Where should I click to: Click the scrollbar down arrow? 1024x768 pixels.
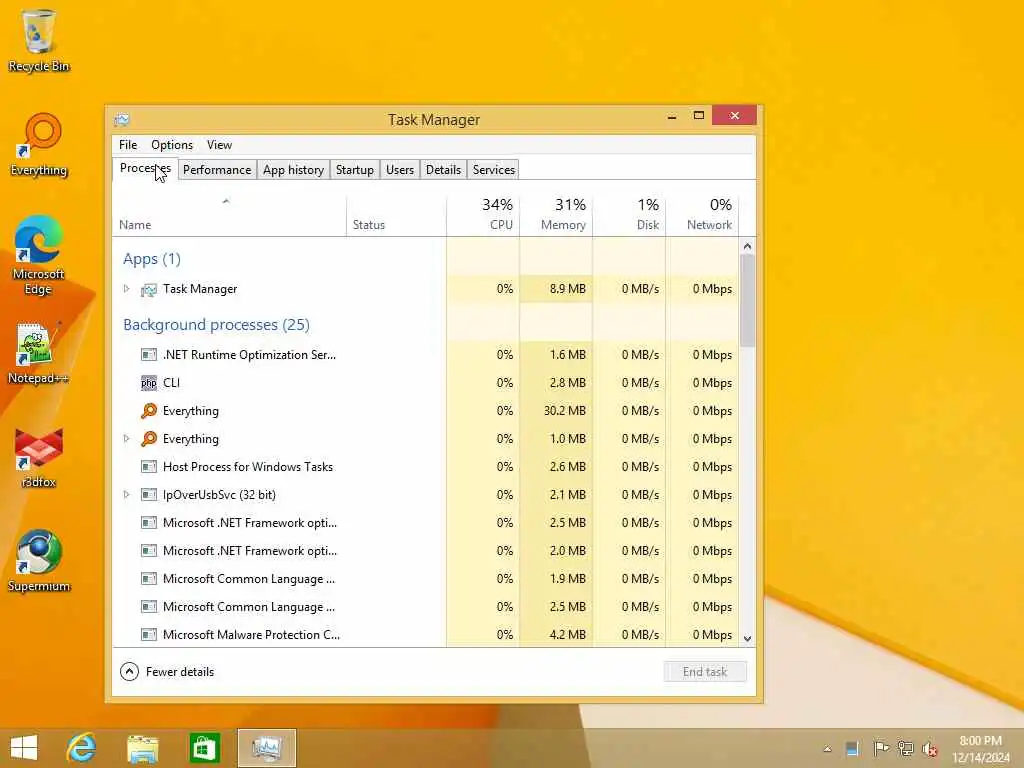[748, 639]
